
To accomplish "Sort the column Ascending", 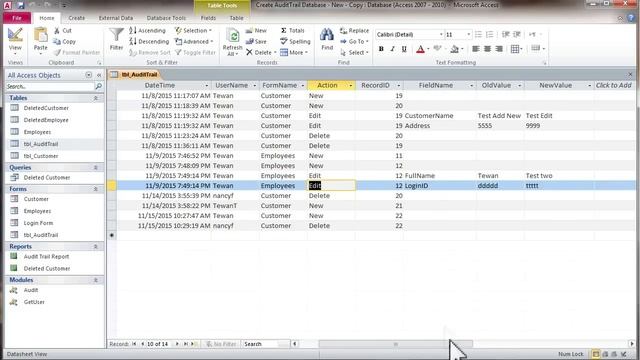I will tap(148, 31).
